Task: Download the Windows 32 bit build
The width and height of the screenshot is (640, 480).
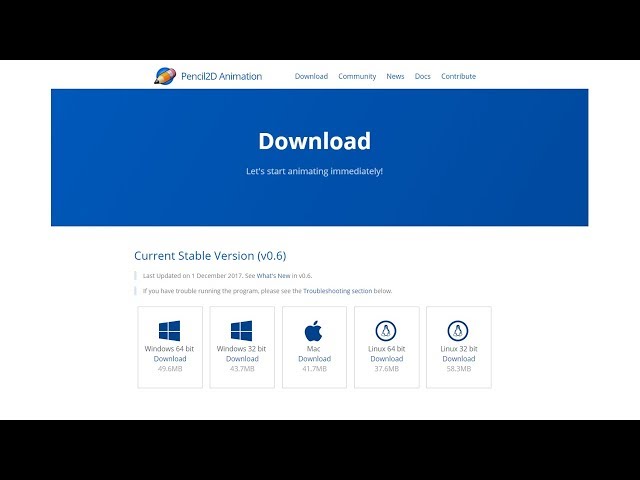Action: tap(242, 359)
